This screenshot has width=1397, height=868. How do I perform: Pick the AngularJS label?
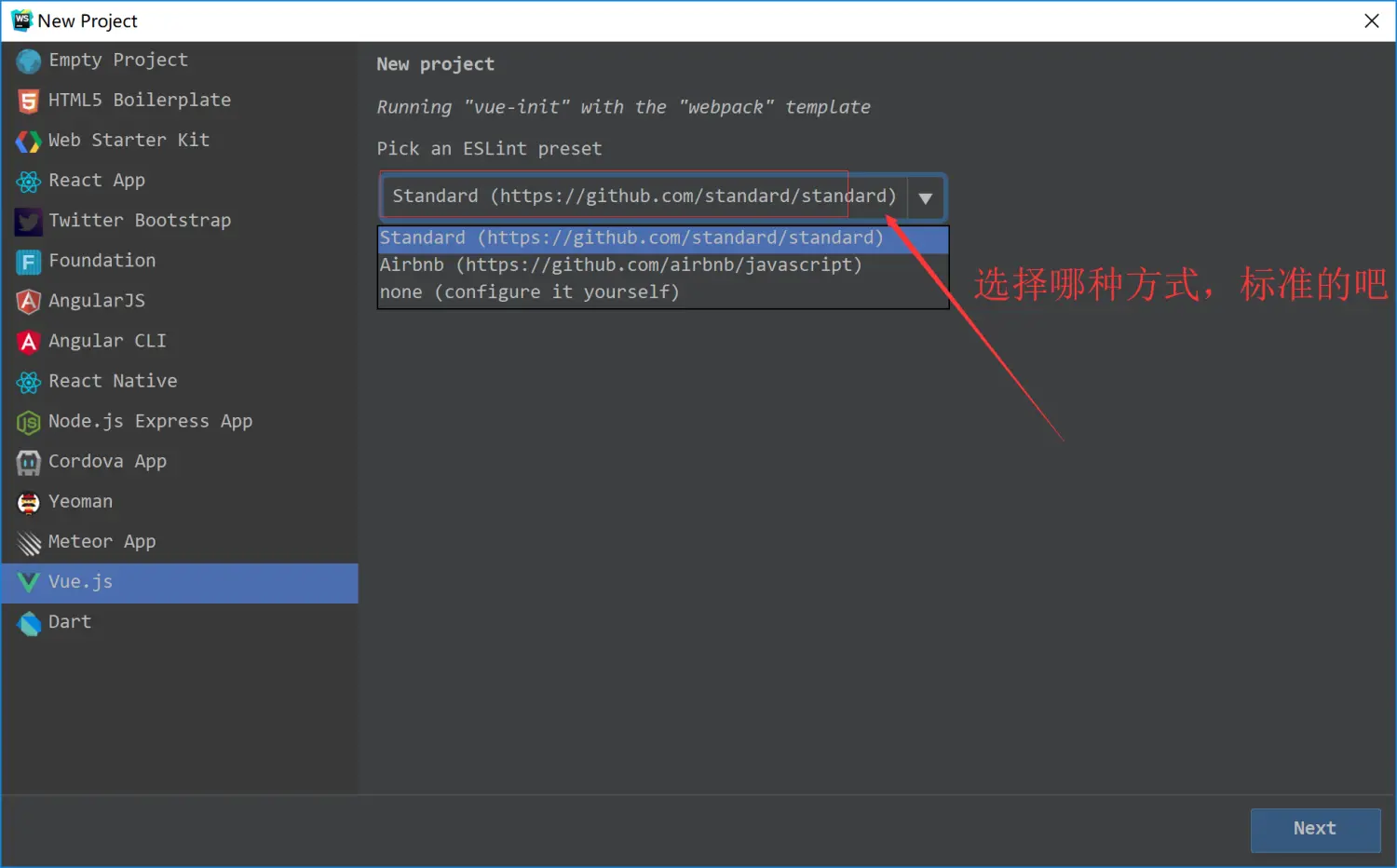point(97,300)
